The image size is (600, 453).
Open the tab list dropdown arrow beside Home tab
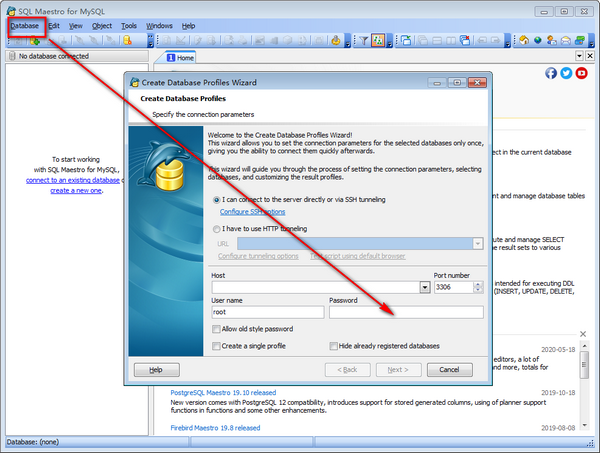point(579,56)
